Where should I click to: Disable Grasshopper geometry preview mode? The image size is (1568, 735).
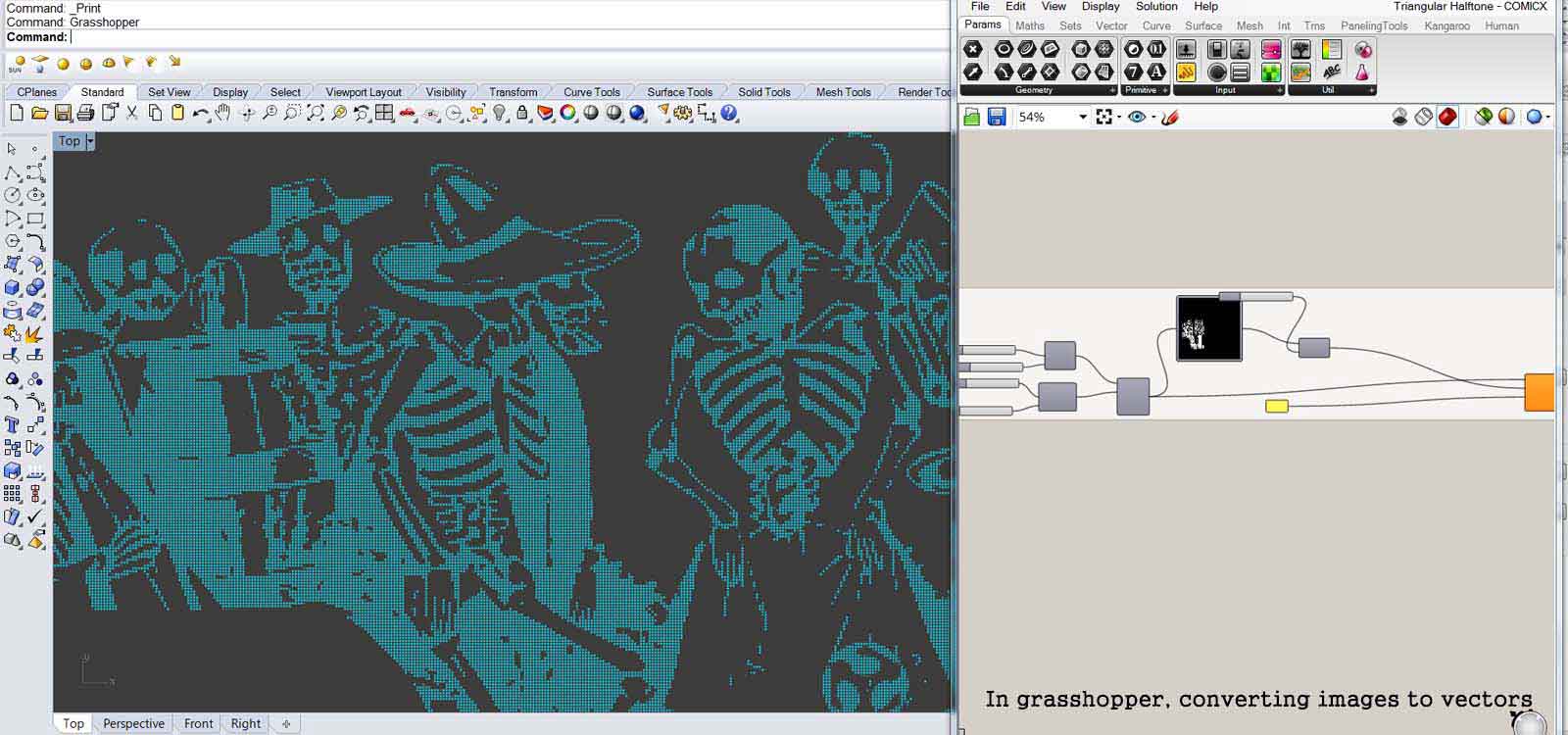1399,117
